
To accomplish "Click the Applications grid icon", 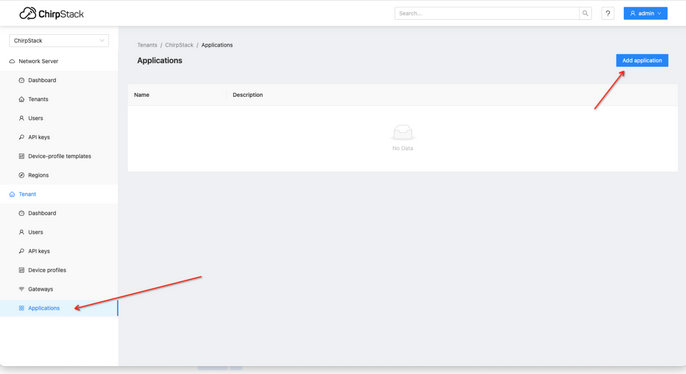I will [21, 308].
